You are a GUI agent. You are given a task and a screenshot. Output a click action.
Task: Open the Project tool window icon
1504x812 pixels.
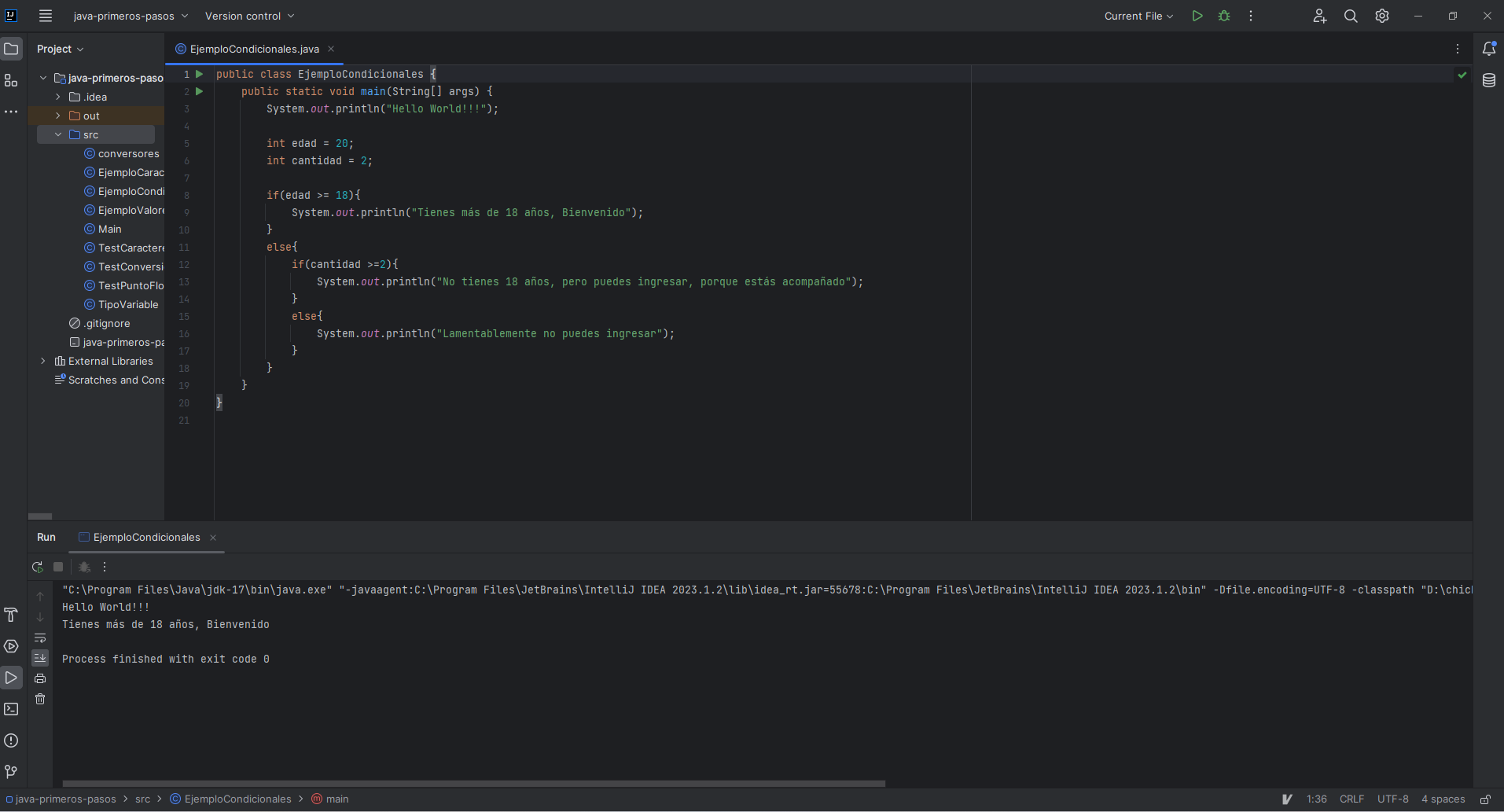coord(11,49)
